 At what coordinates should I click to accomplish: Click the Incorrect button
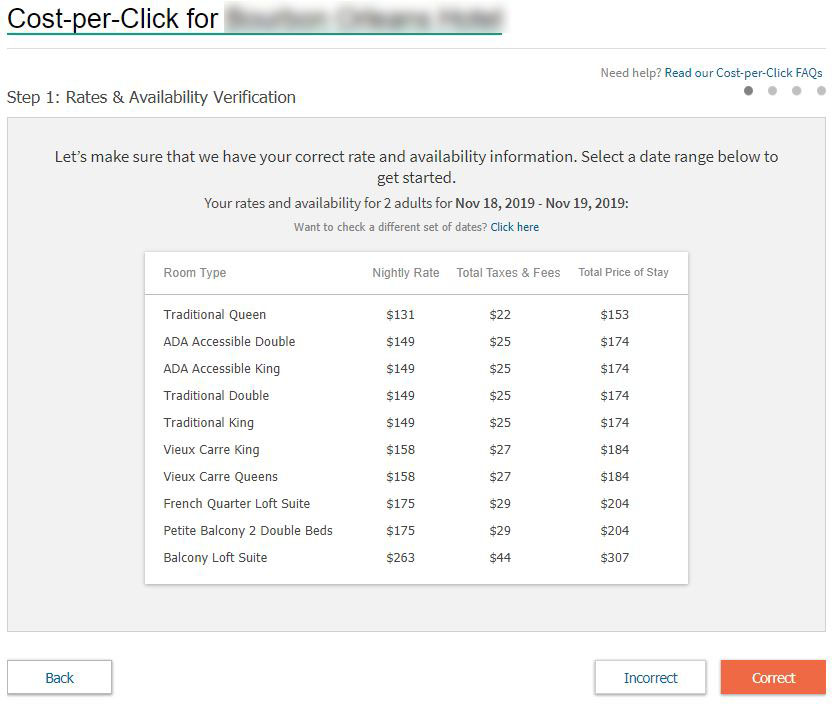(650, 677)
